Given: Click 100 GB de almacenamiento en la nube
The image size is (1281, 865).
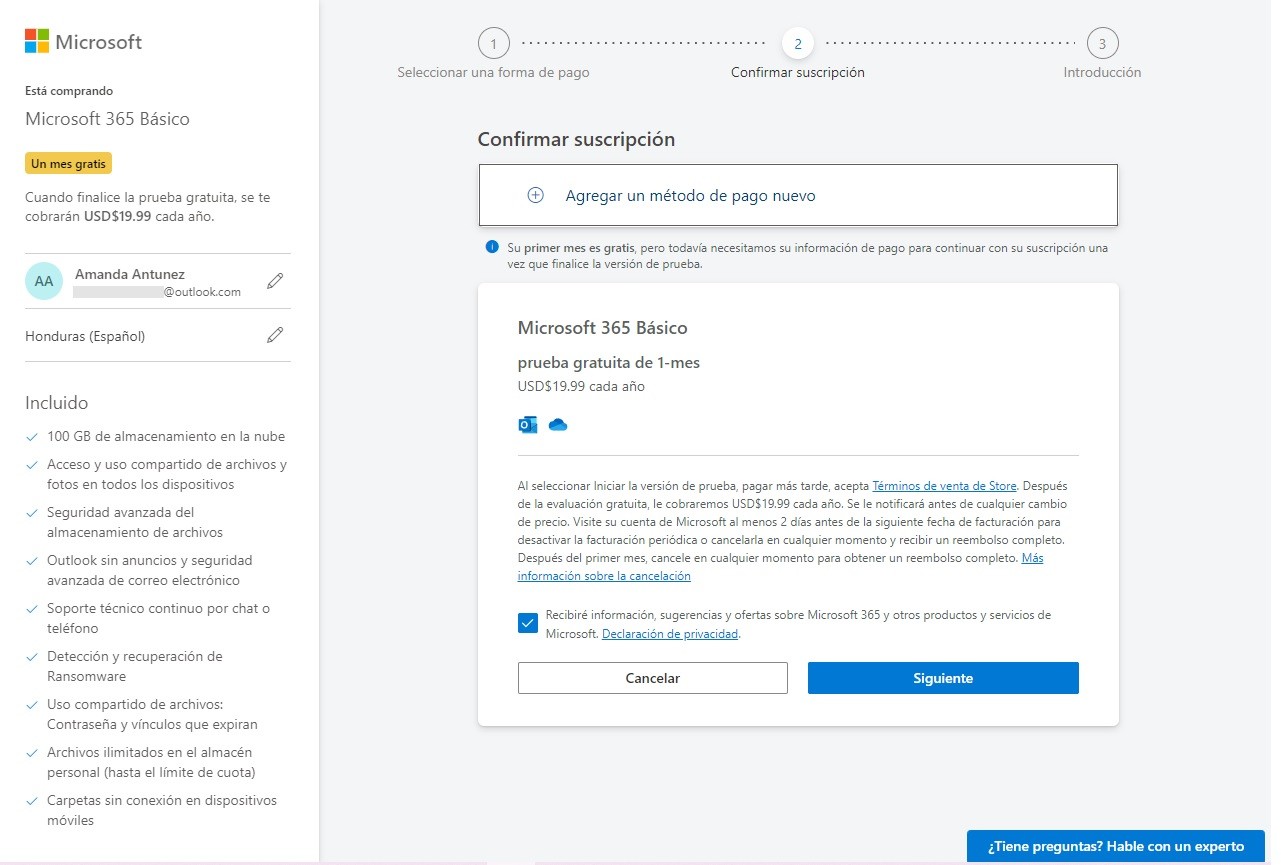Looking at the screenshot, I should click(166, 437).
